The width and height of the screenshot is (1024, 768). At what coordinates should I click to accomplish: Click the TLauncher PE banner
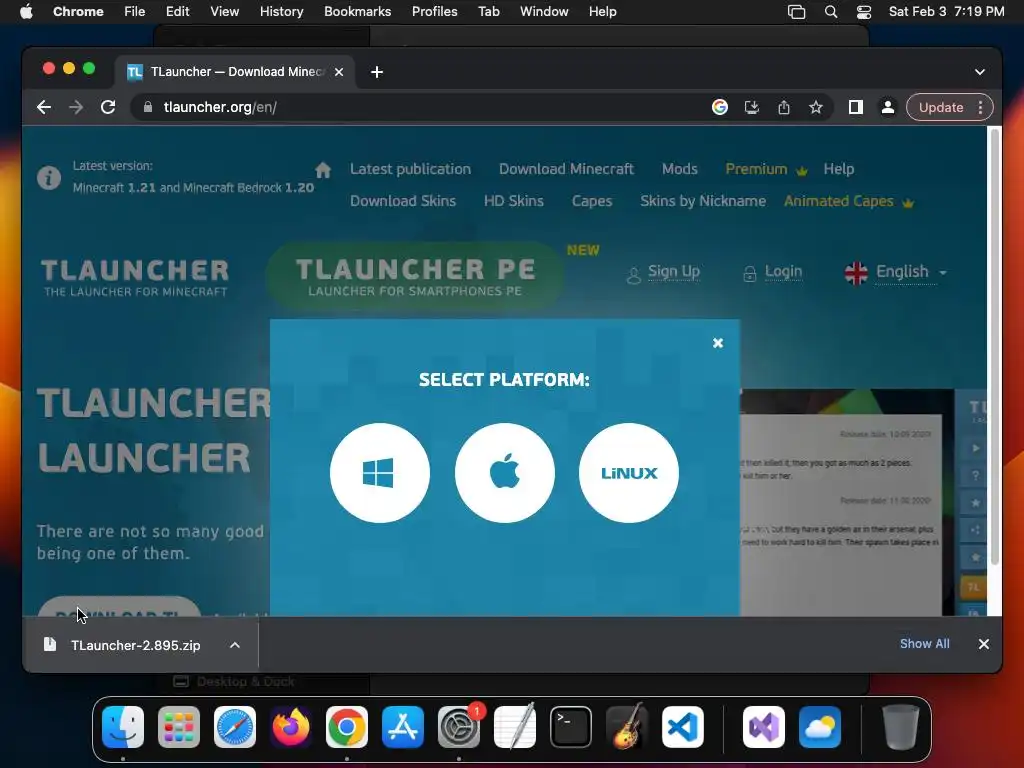415,276
